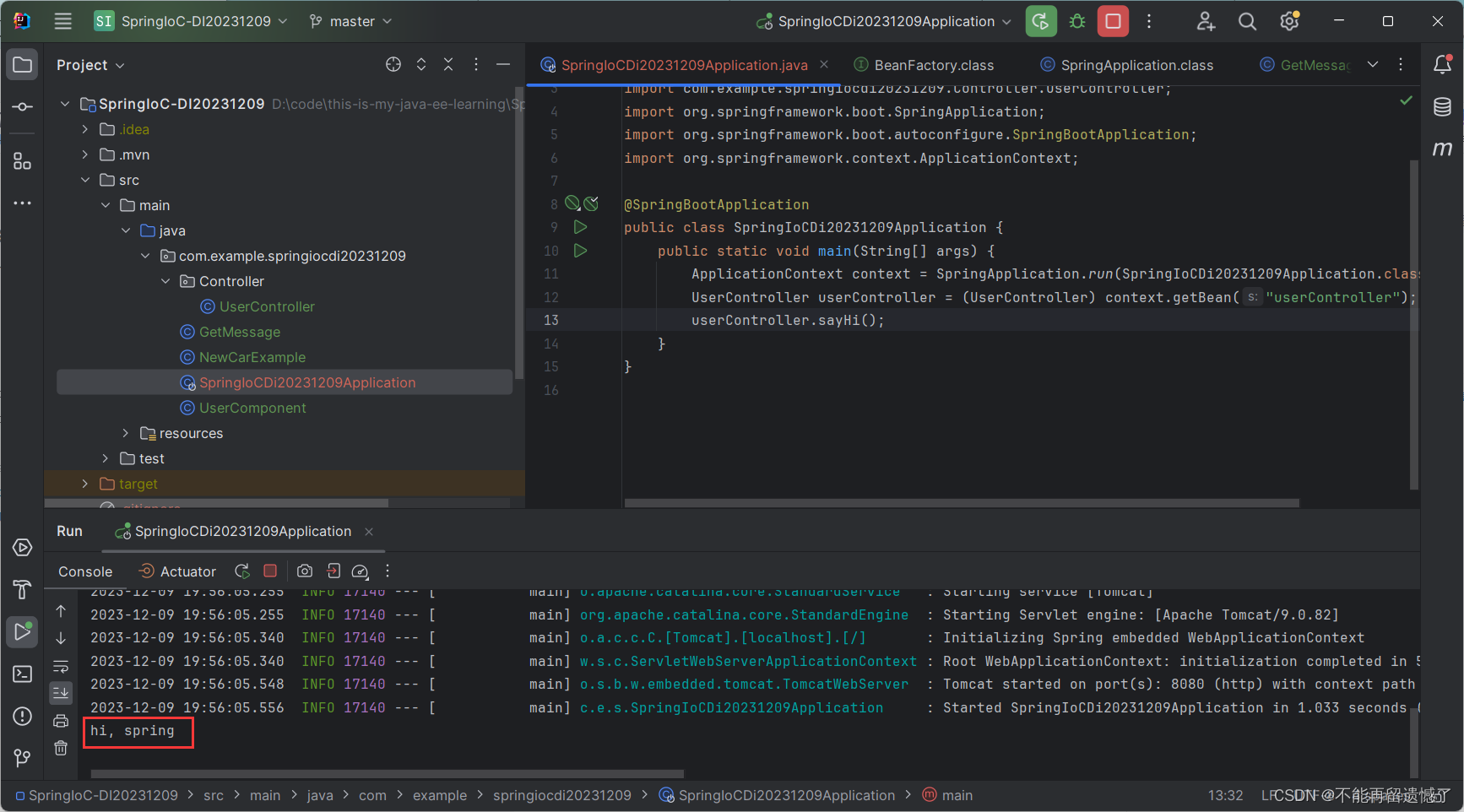Expand the resources folder
Image resolution: width=1464 pixels, height=812 pixels.
125,433
